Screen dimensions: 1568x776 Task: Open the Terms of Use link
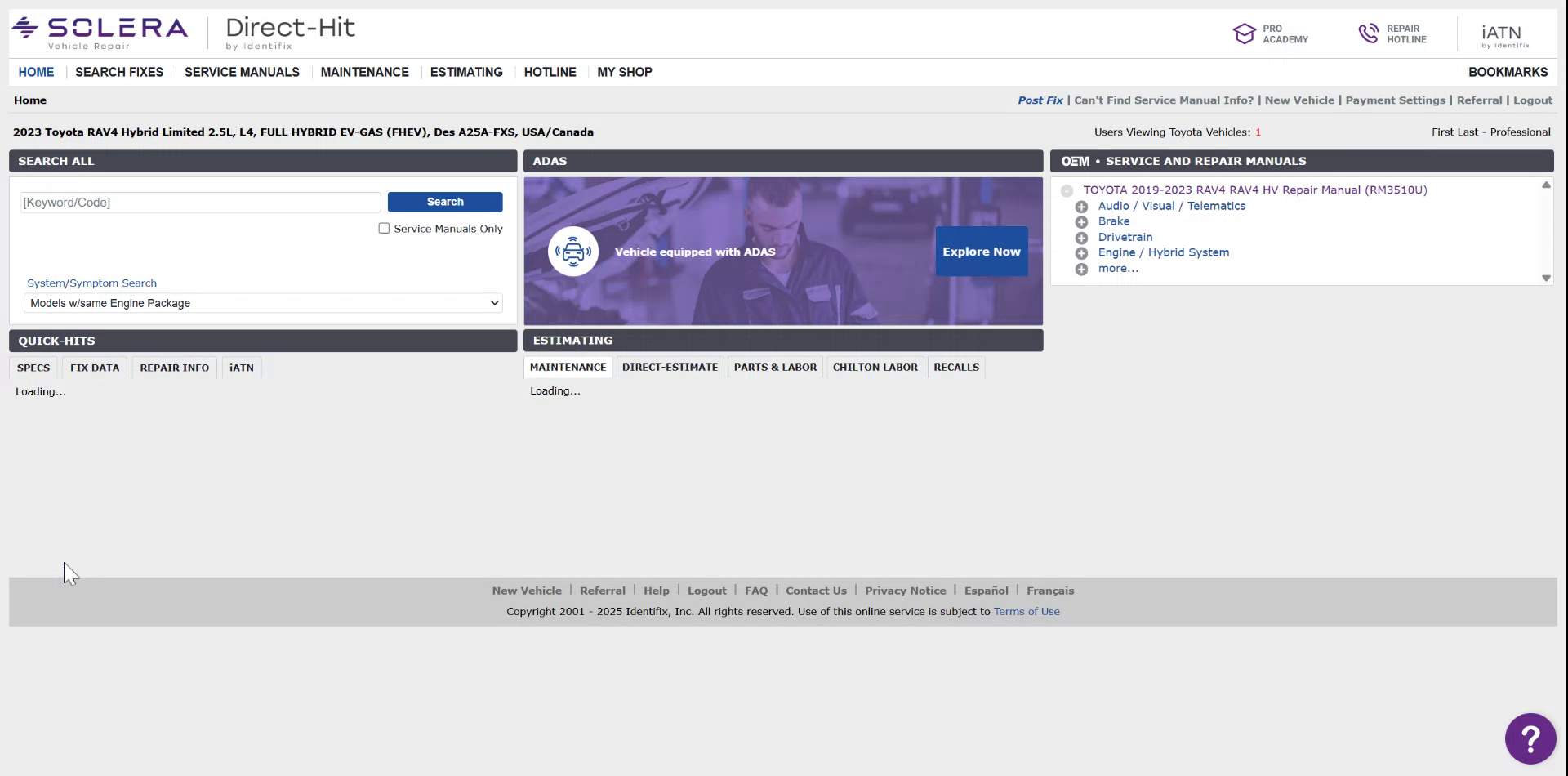point(1027,610)
